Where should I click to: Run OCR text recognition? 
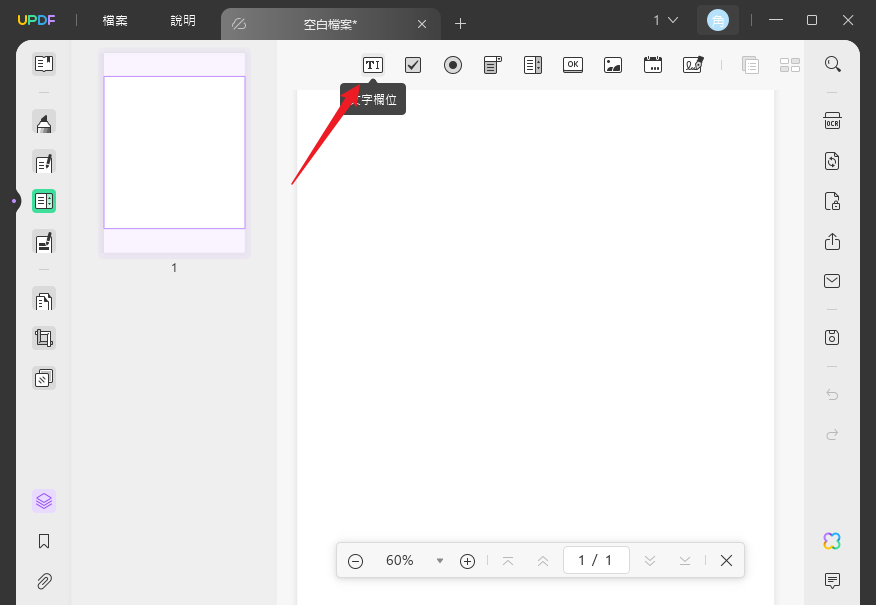(832, 121)
